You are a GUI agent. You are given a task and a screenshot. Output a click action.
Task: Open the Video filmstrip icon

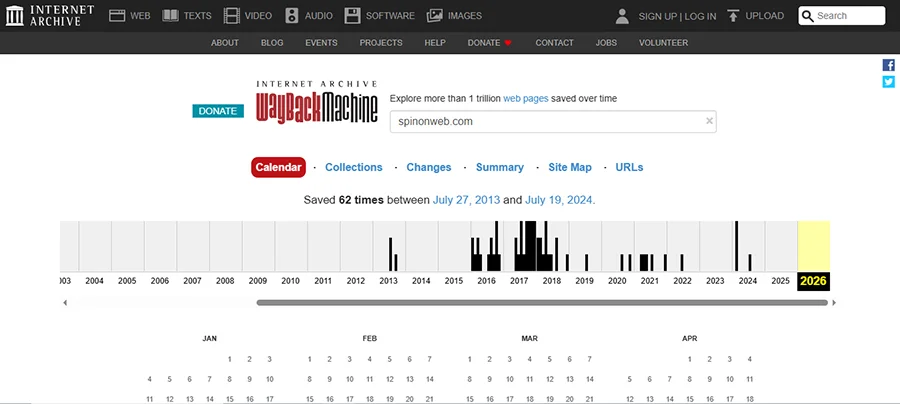(x=232, y=15)
